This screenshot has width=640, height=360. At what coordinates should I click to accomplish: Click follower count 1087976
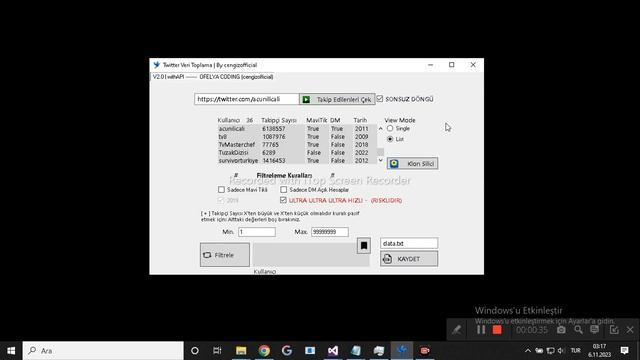274,137
